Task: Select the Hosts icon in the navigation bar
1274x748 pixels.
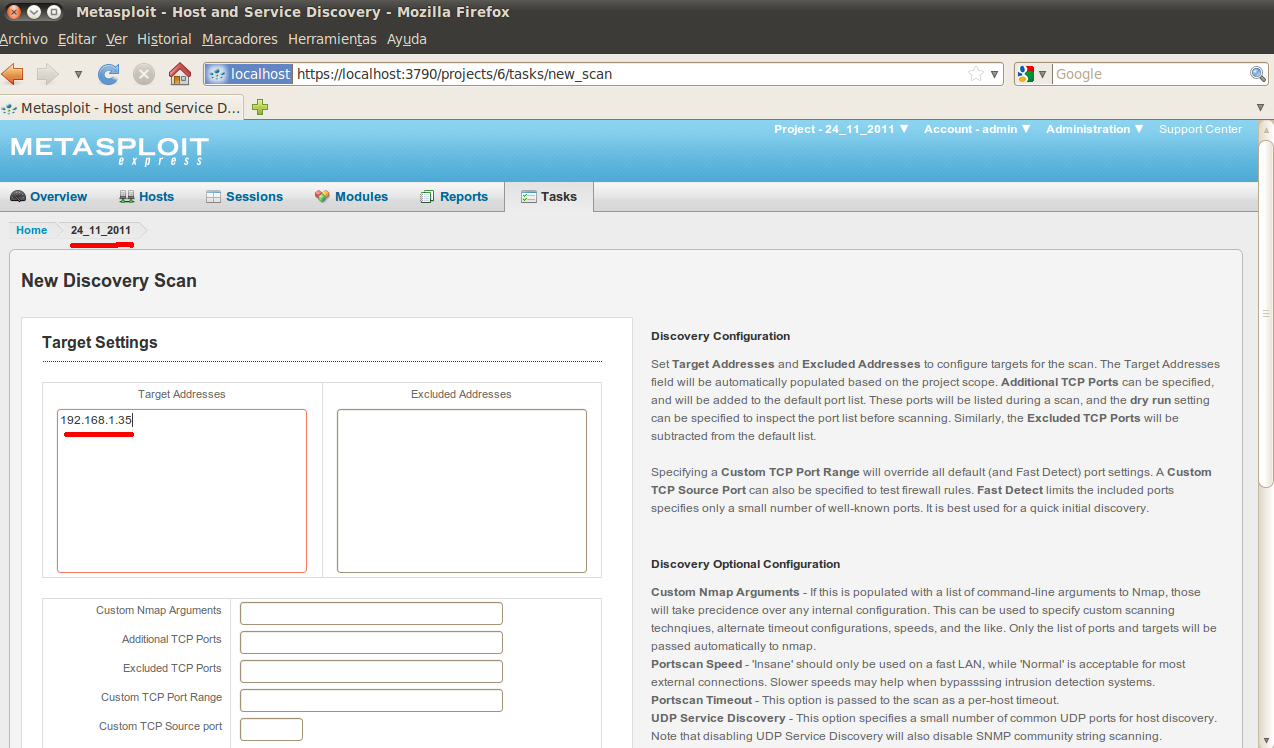Action: point(125,196)
